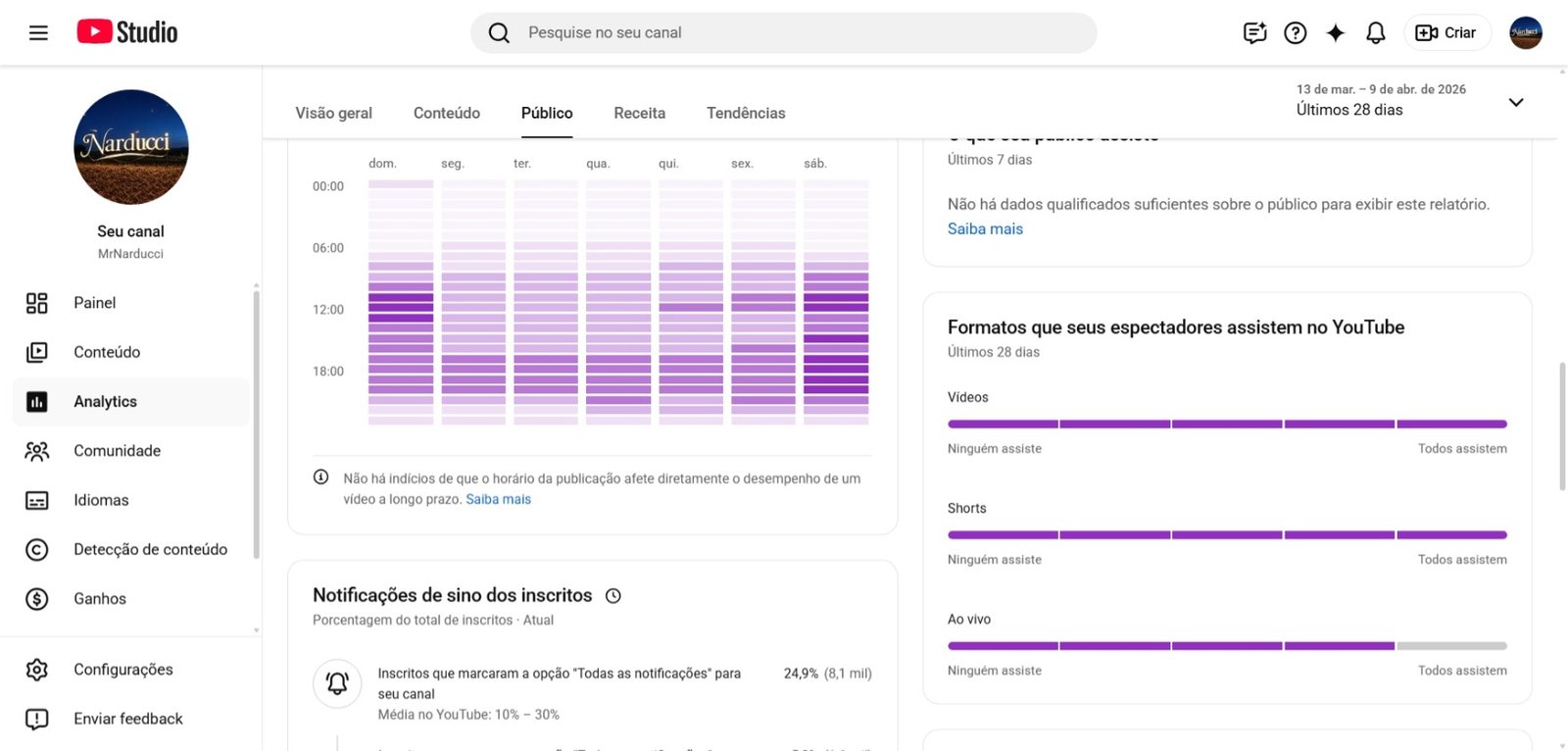This screenshot has height=751, width=1568.
Task: Focus the Pesquise no seu canal search field
Action: pos(784,32)
